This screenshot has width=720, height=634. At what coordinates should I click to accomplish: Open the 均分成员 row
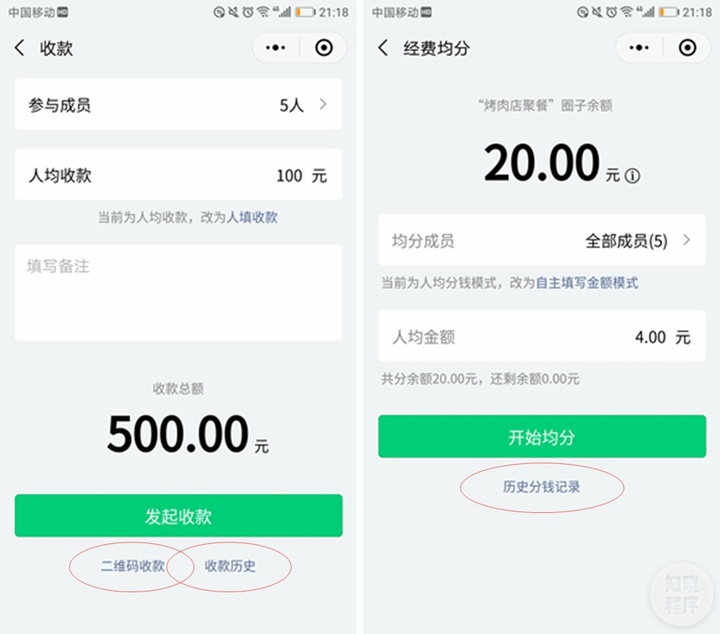pyautogui.click(x=542, y=240)
